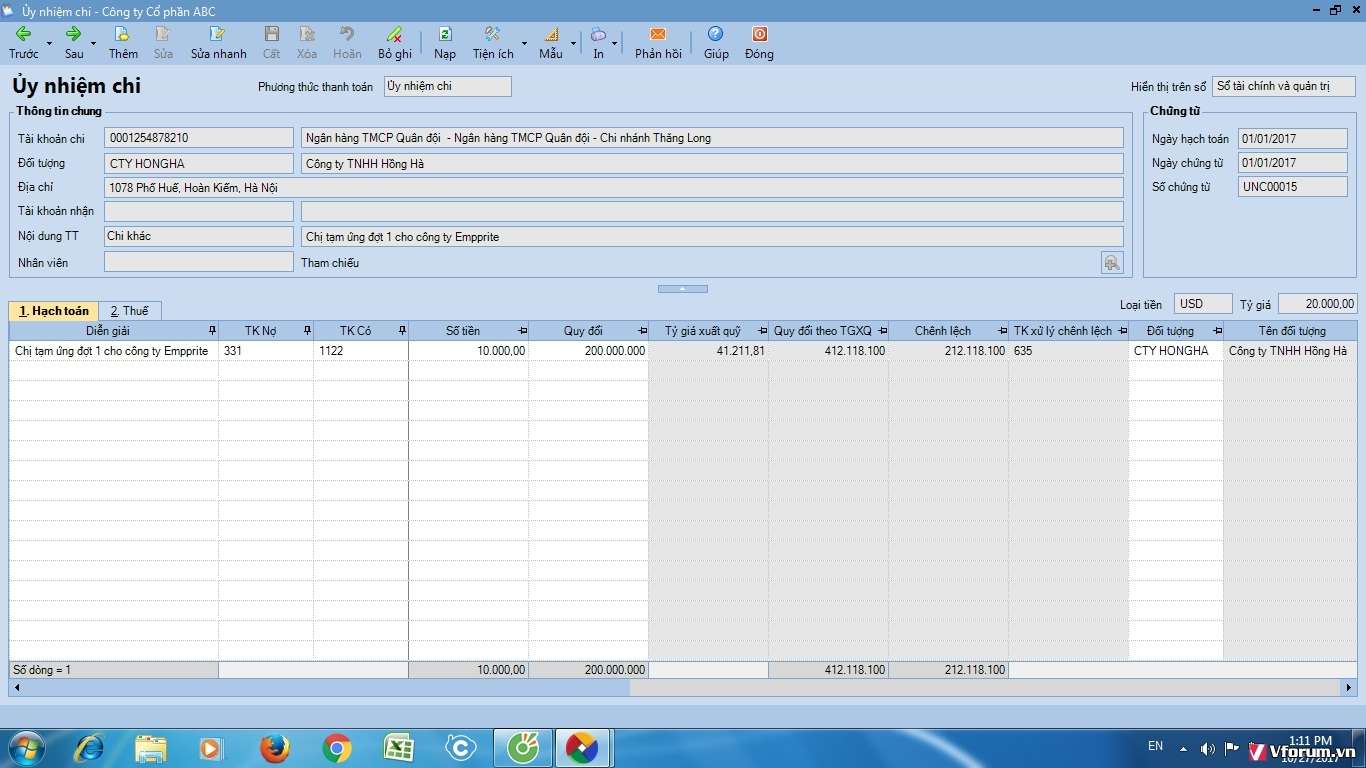Toggle pin on the Diễn giải column header
The width and height of the screenshot is (1366, 768).
[211, 331]
